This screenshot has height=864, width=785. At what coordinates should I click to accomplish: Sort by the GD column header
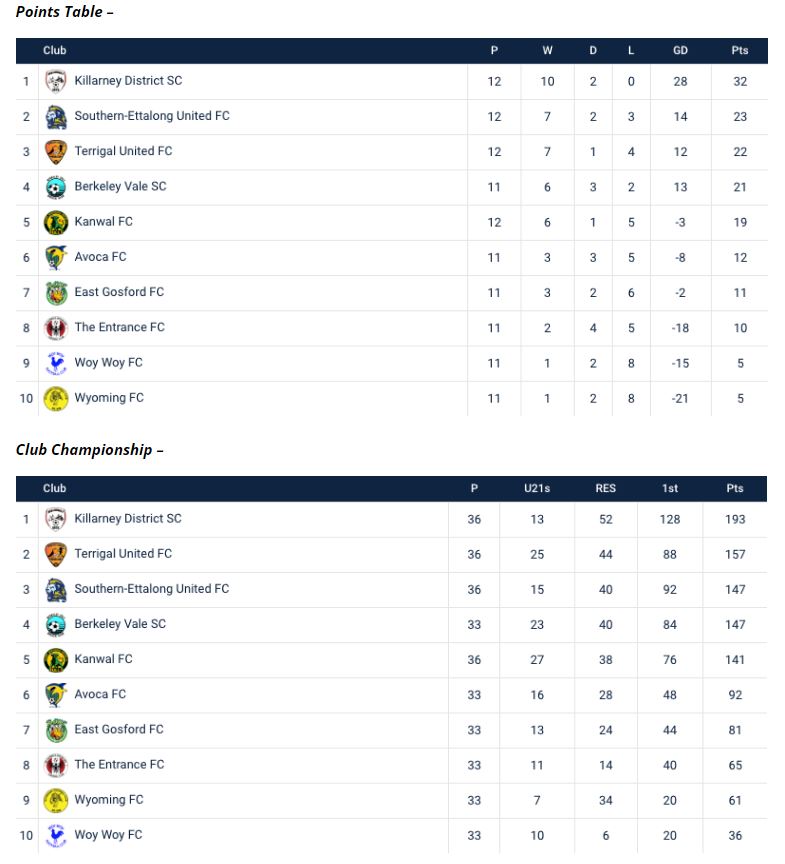(680, 51)
